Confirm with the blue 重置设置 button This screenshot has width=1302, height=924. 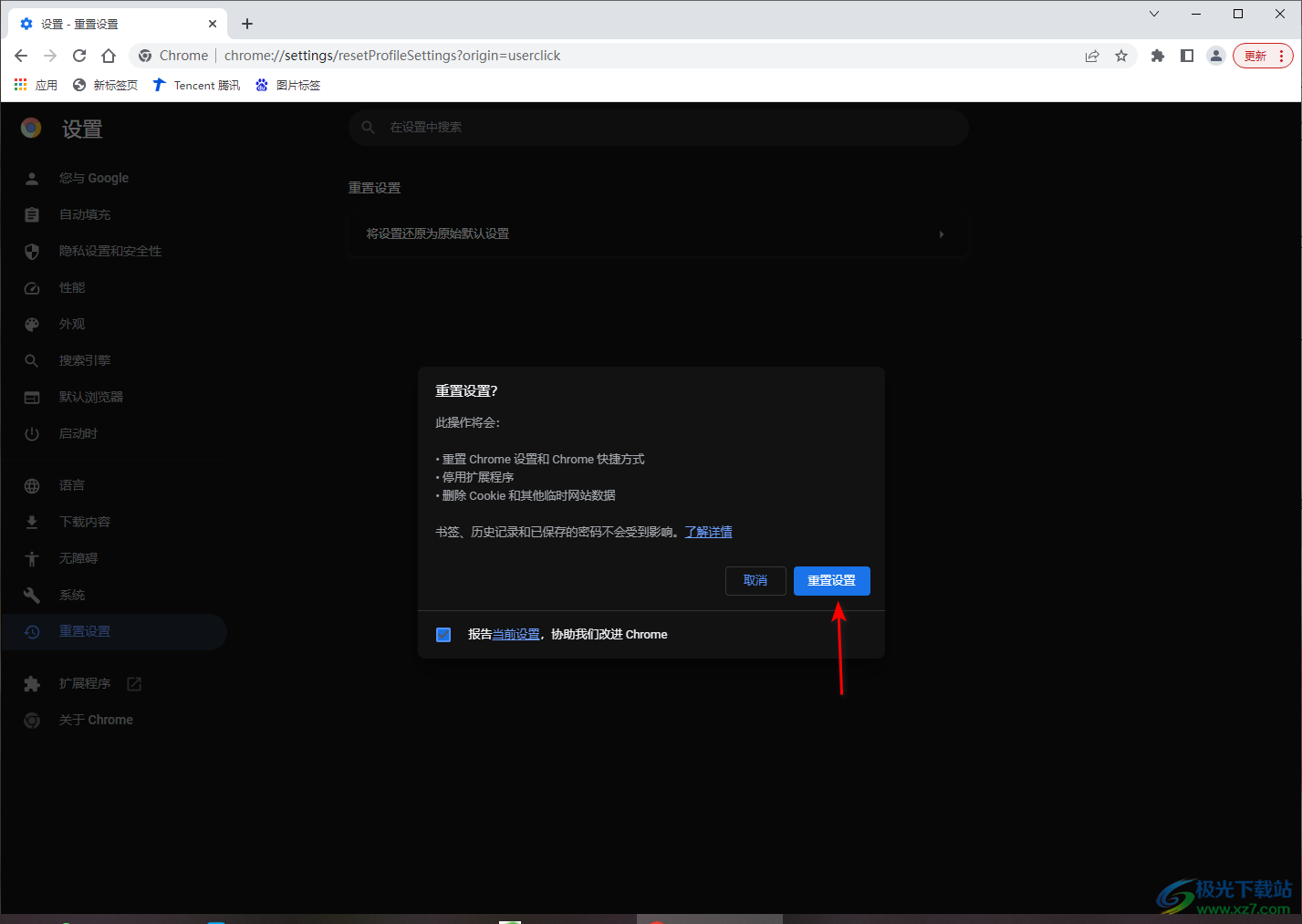pos(831,581)
